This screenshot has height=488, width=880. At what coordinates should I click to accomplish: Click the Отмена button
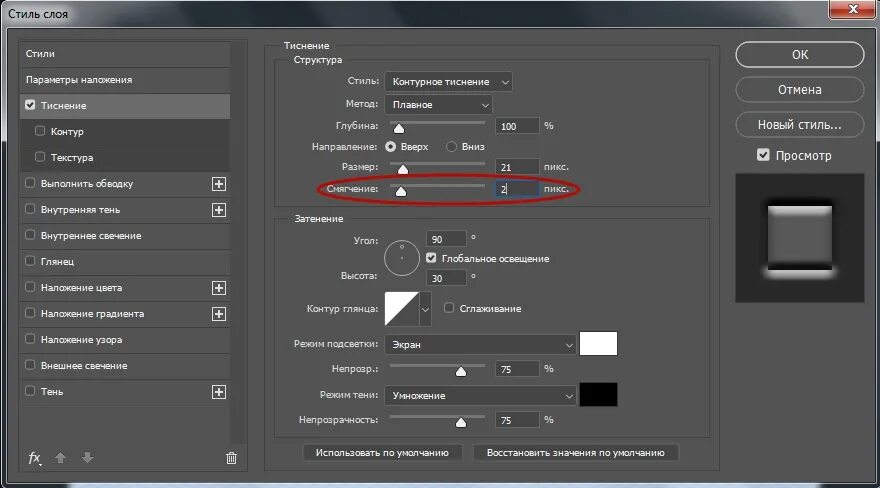pyautogui.click(x=800, y=90)
